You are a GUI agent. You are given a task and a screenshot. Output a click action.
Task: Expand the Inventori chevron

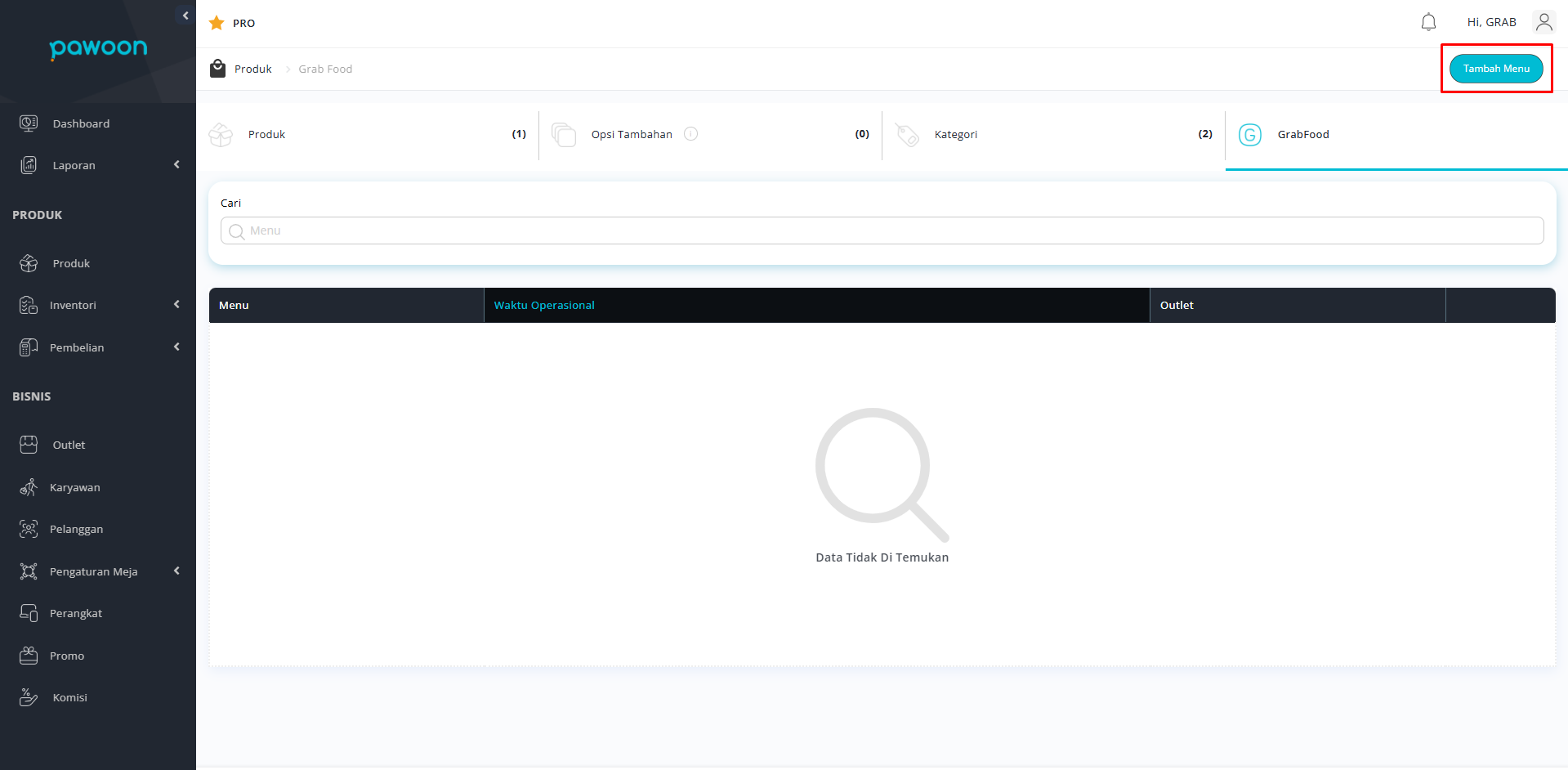[x=176, y=305]
